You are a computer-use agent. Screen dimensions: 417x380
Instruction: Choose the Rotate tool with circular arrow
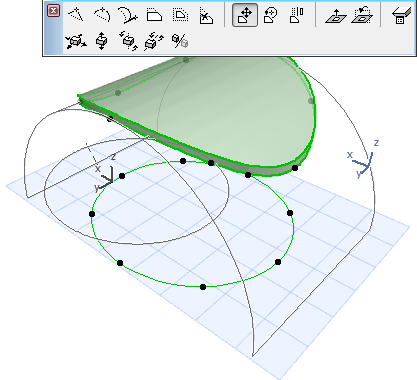pos(270,15)
